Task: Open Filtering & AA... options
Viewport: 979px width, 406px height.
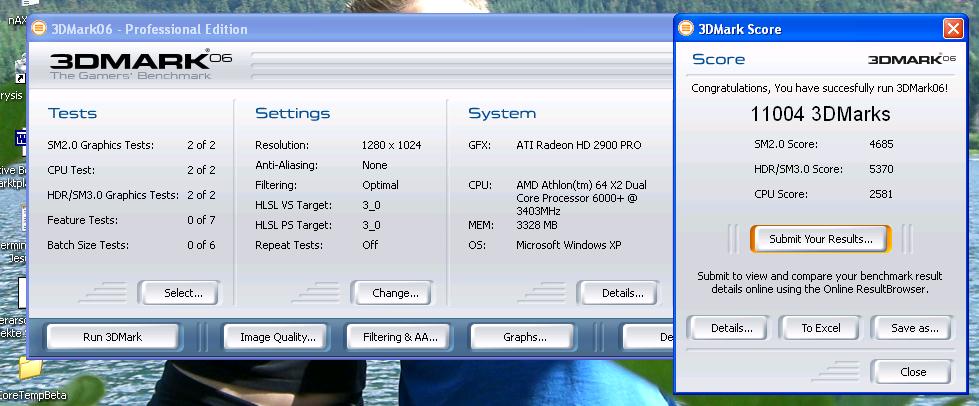Action: 400,337
